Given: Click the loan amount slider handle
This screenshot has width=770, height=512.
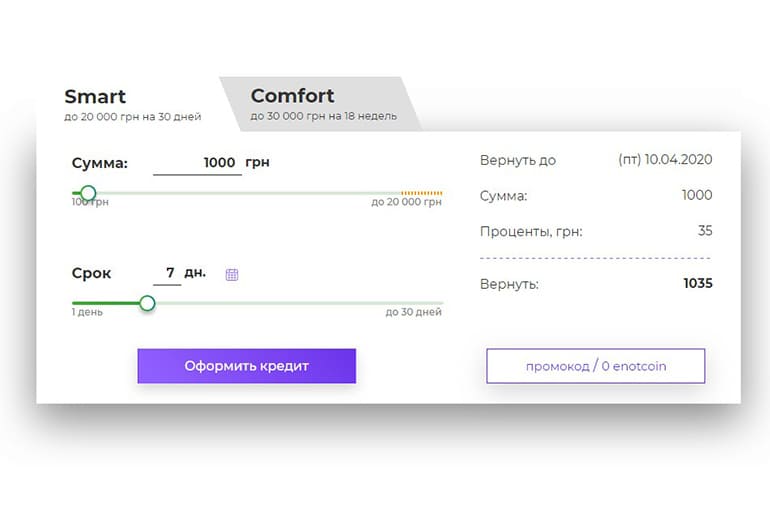Looking at the screenshot, I should tap(88, 193).
